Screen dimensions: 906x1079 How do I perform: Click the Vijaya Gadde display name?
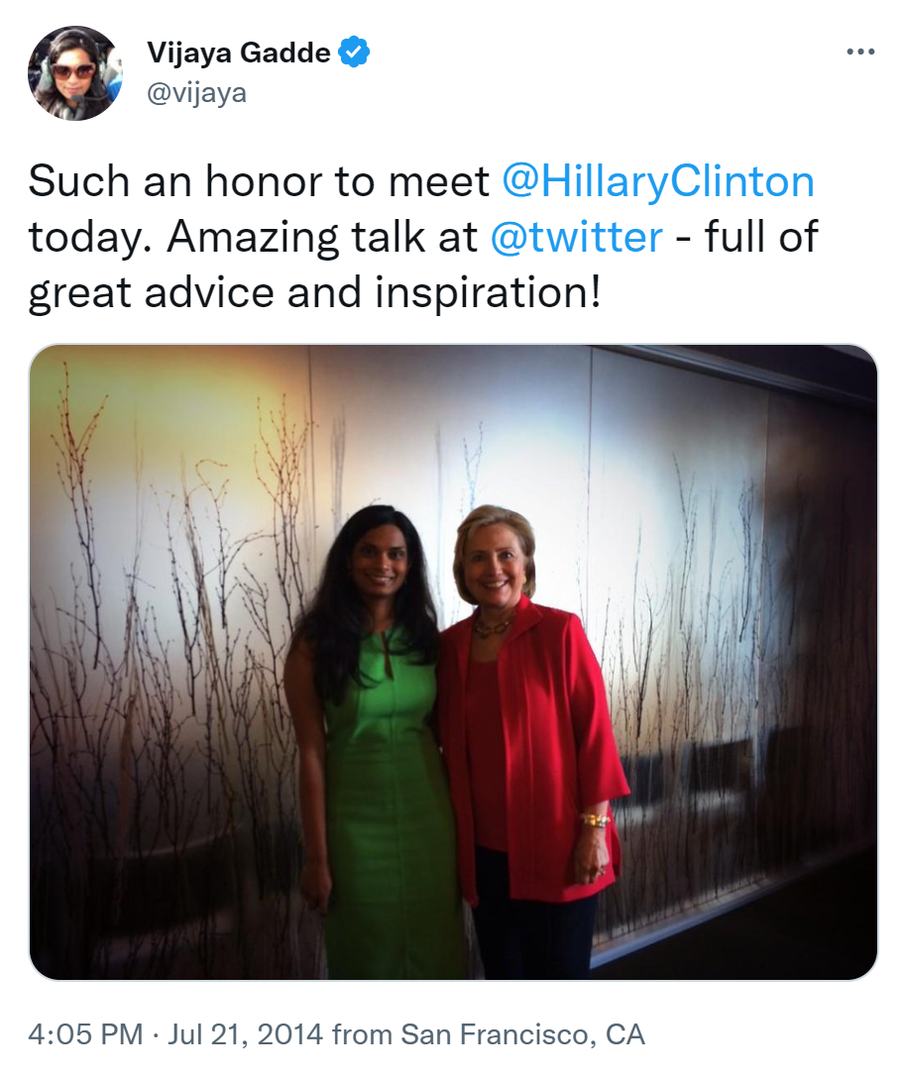click(x=238, y=52)
